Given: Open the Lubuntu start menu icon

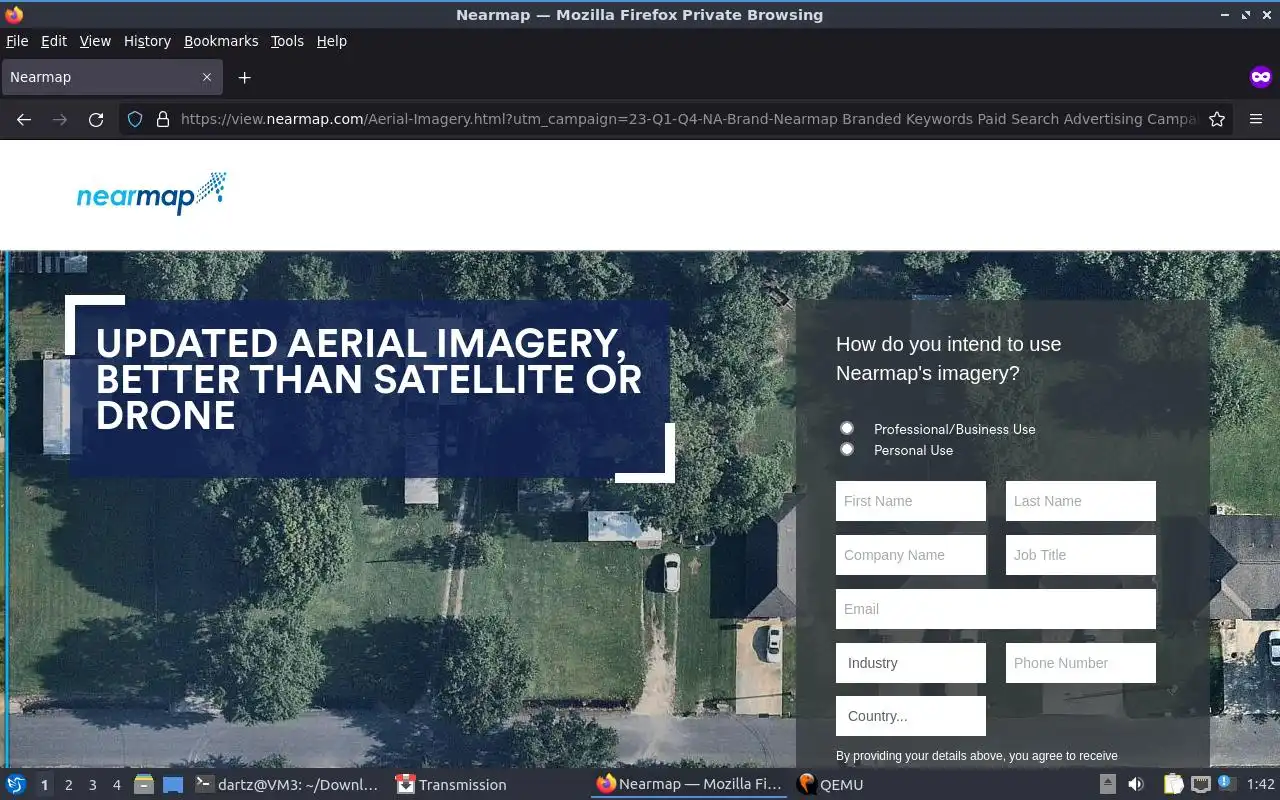Looking at the screenshot, I should point(16,785).
